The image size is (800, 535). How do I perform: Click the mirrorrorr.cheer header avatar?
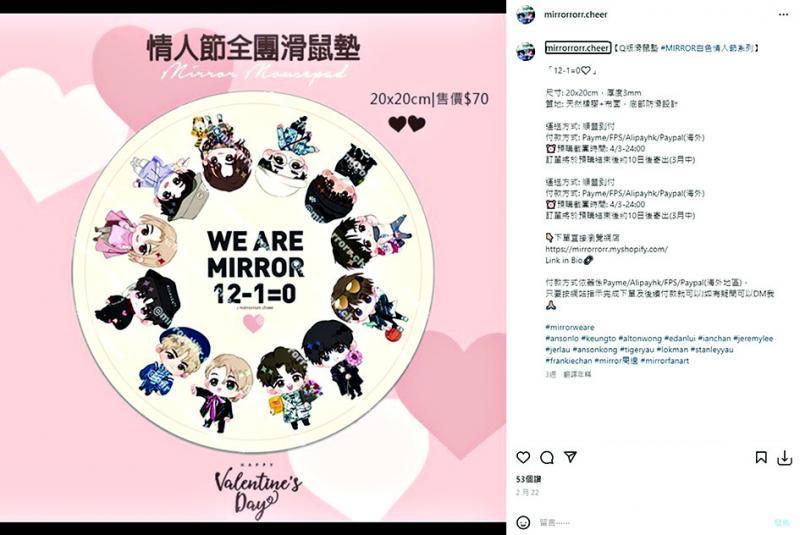point(526,15)
